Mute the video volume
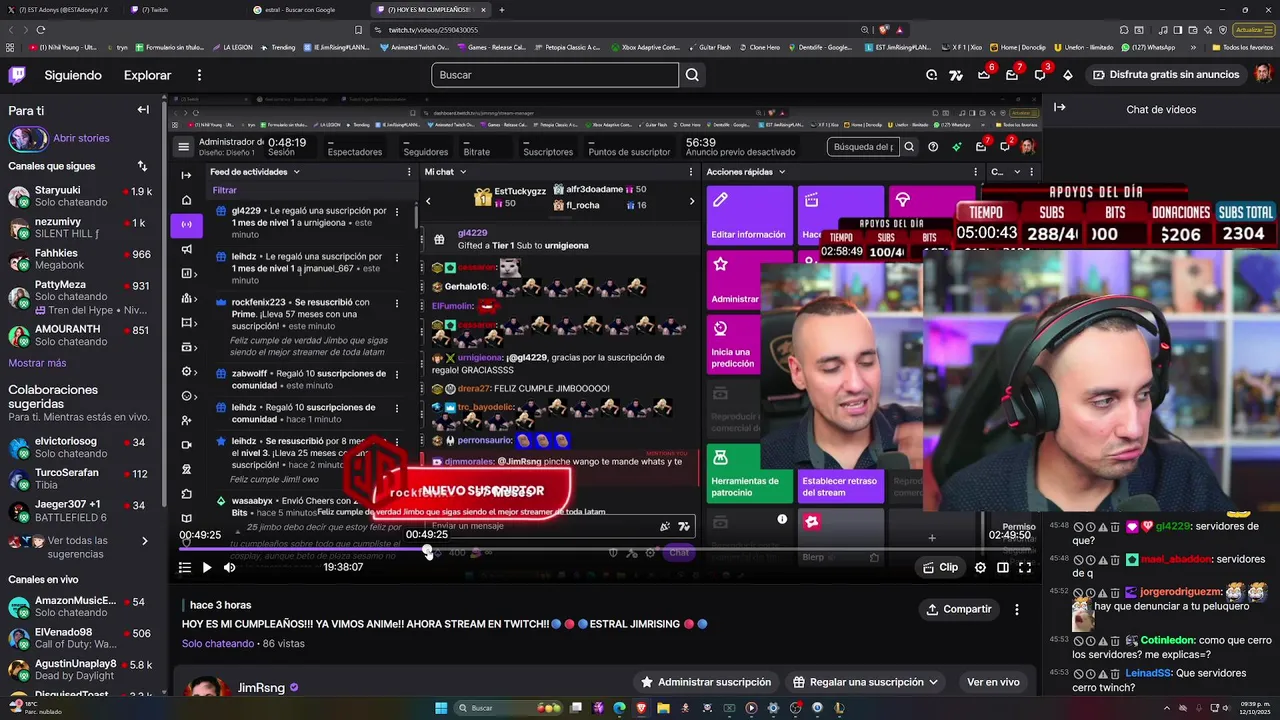1280x720 pixels. click(229, 568)
